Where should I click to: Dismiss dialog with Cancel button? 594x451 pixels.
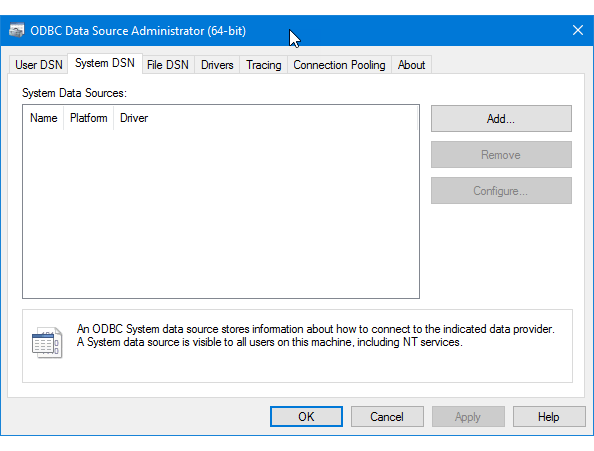pyautogui.click(x=387, y=417)
